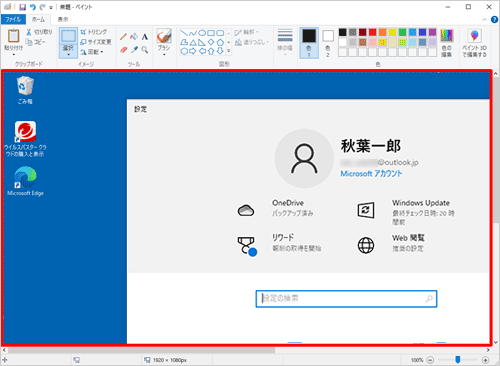Click トリミング to crop image

pyautogui.click(x=94, y=32)
